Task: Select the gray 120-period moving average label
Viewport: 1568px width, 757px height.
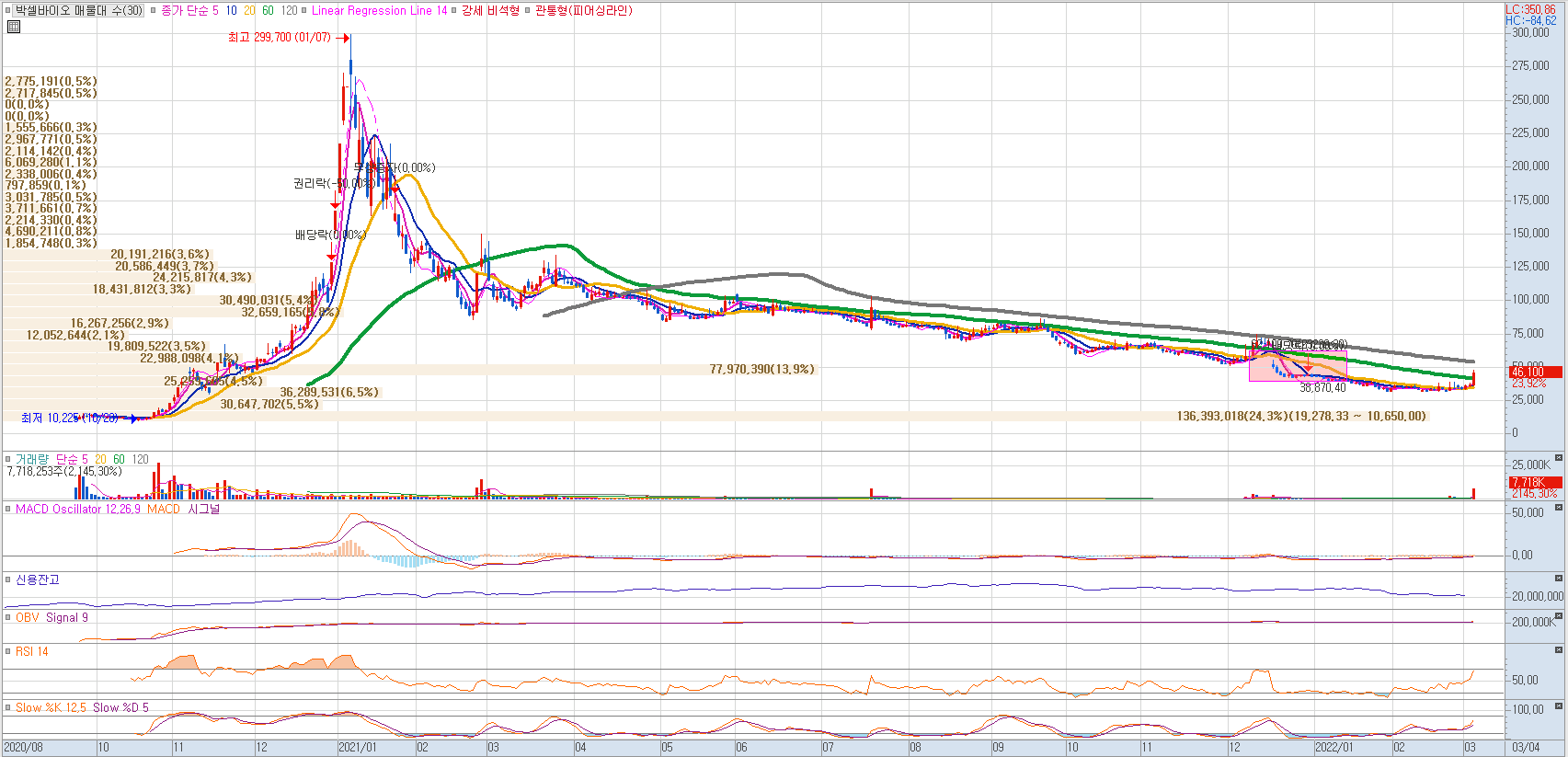Action: pos(289,11)
